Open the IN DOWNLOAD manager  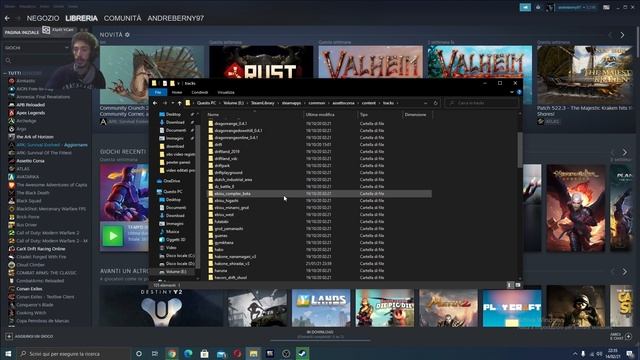(x=320, y=334)
